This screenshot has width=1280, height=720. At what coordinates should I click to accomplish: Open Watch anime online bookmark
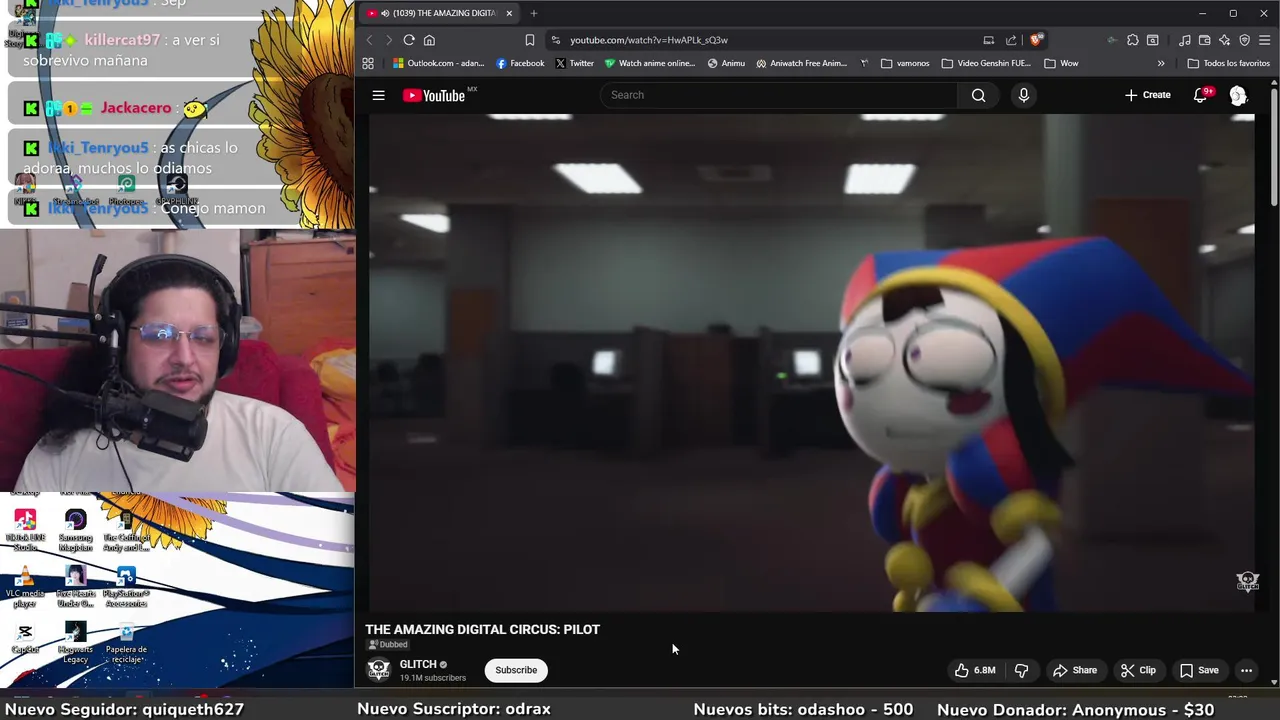650,63
